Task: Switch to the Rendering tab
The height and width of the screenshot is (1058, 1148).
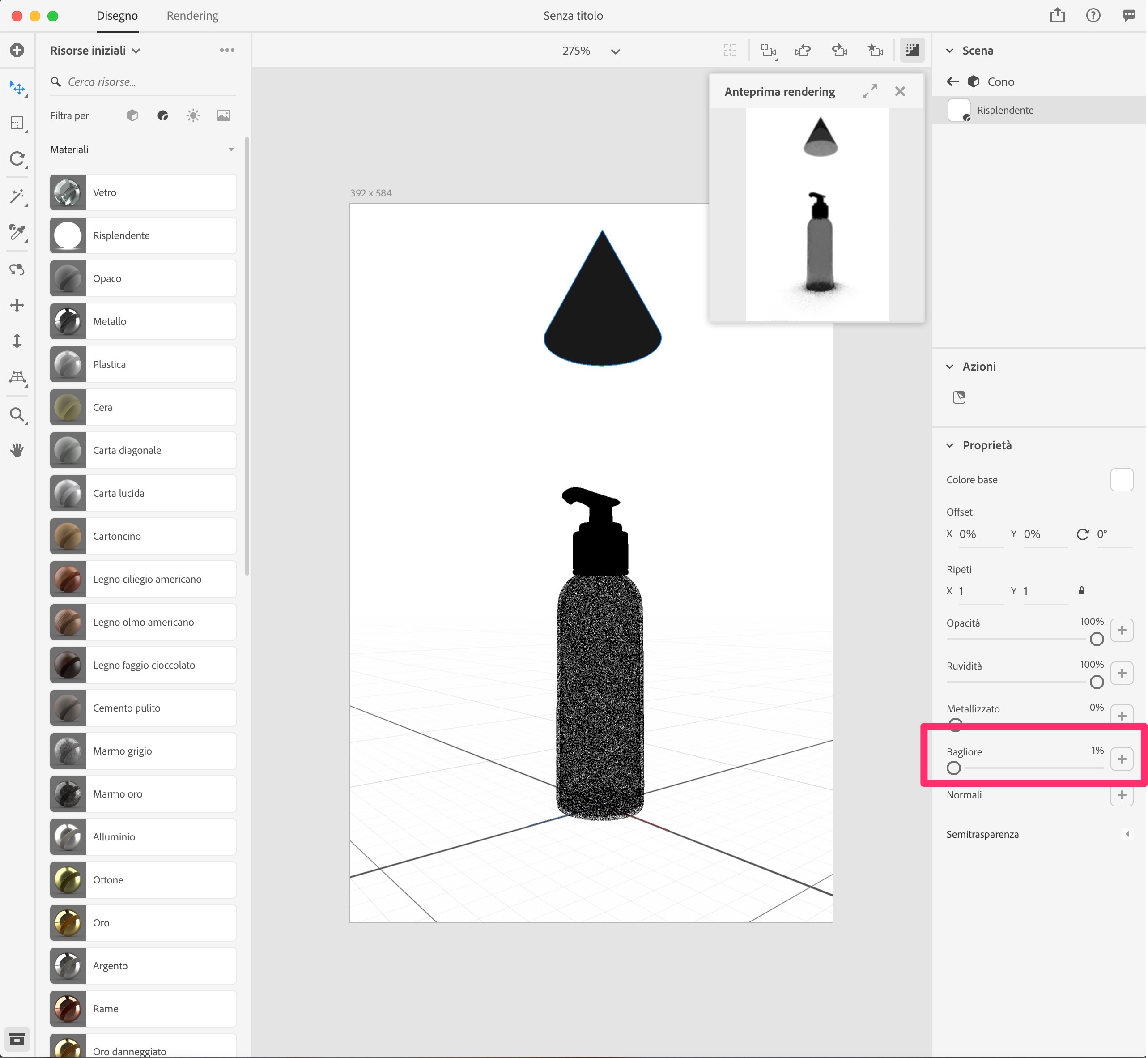Action: [192, 16]
